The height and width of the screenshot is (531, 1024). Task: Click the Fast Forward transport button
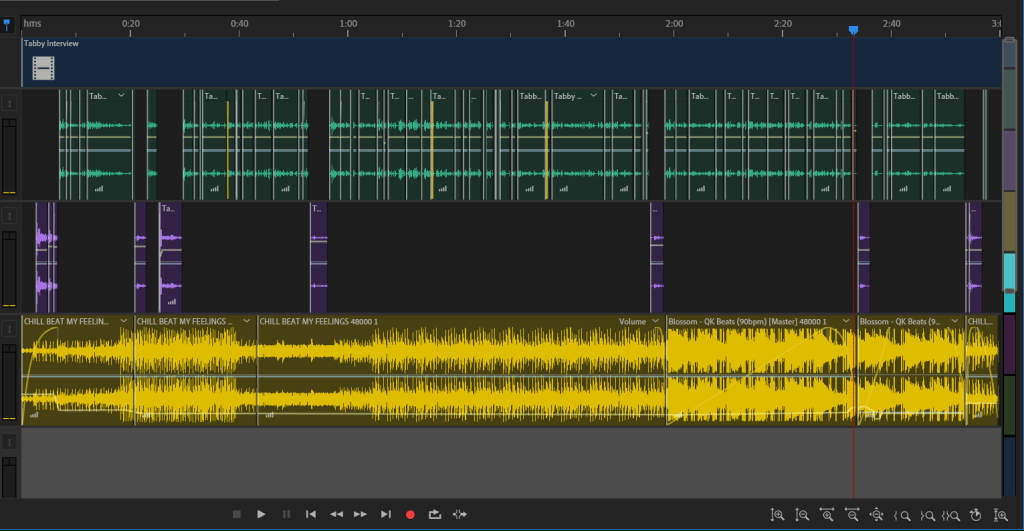click(x=361, y=514)
